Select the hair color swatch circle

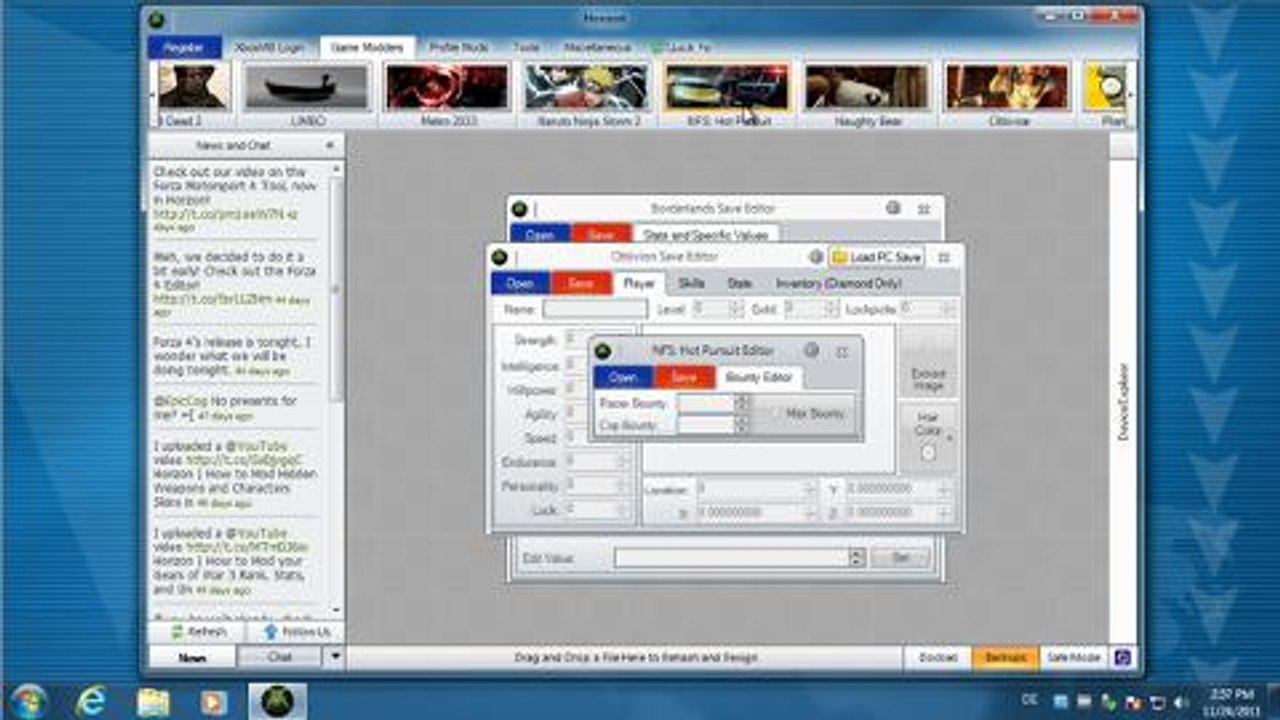pyautogui.click(x=928, y=452)
